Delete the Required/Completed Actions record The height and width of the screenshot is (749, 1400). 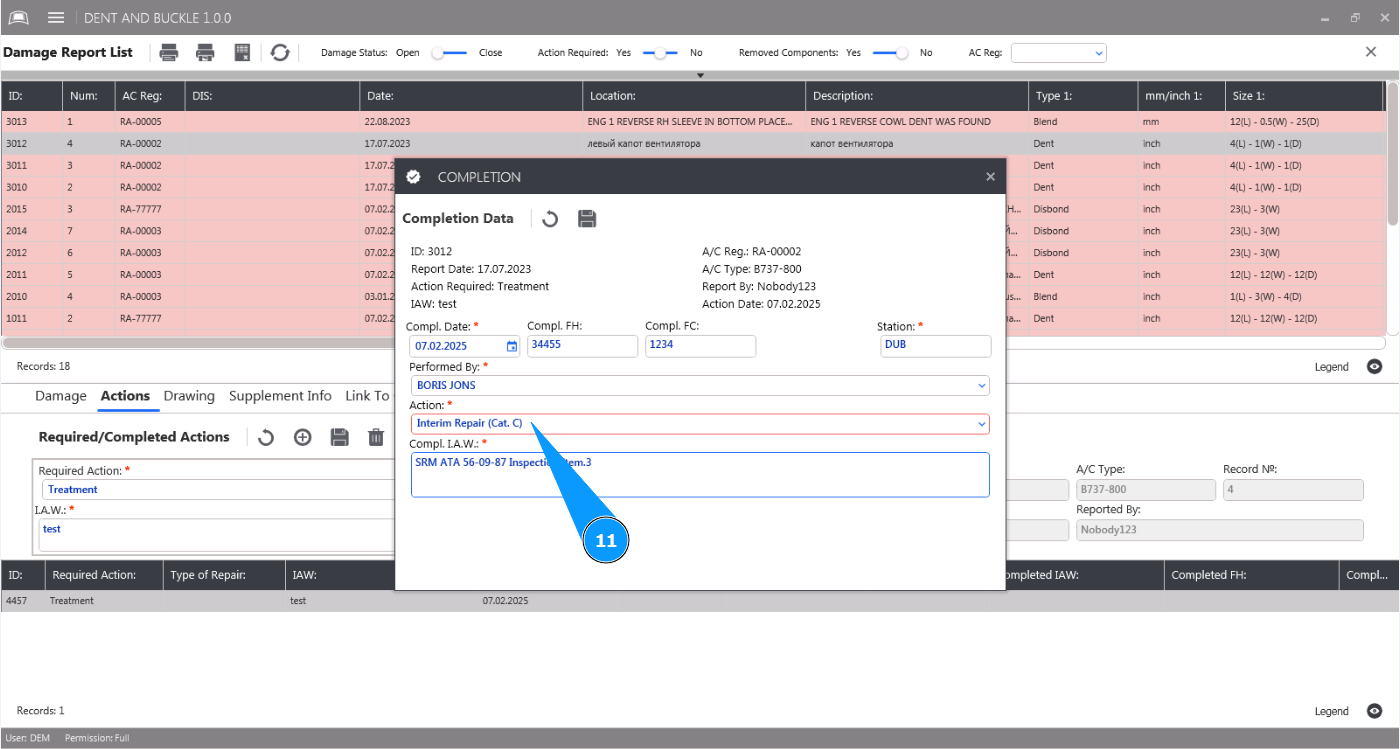click(x=376, y=437)
